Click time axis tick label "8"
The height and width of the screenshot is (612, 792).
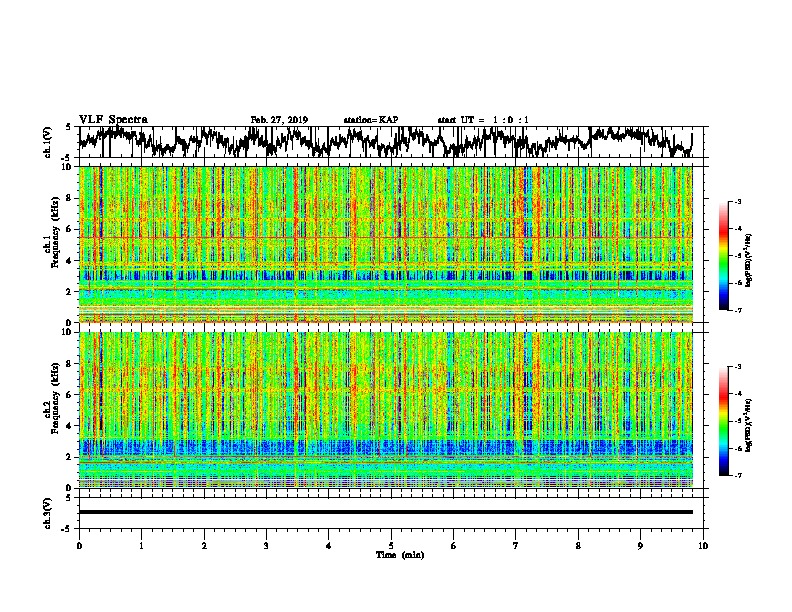[578, 546]
